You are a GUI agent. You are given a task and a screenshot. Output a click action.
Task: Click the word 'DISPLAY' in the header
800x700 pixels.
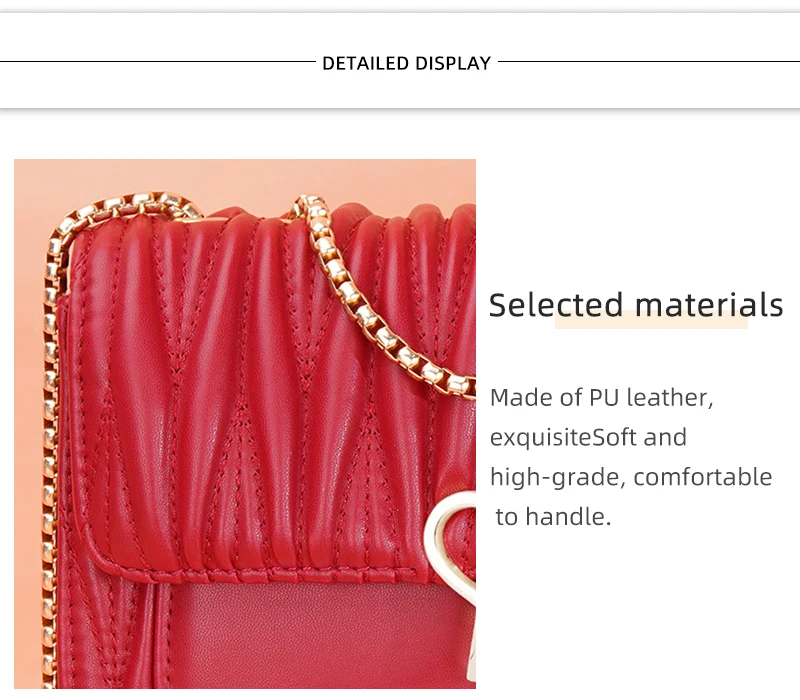453,63
